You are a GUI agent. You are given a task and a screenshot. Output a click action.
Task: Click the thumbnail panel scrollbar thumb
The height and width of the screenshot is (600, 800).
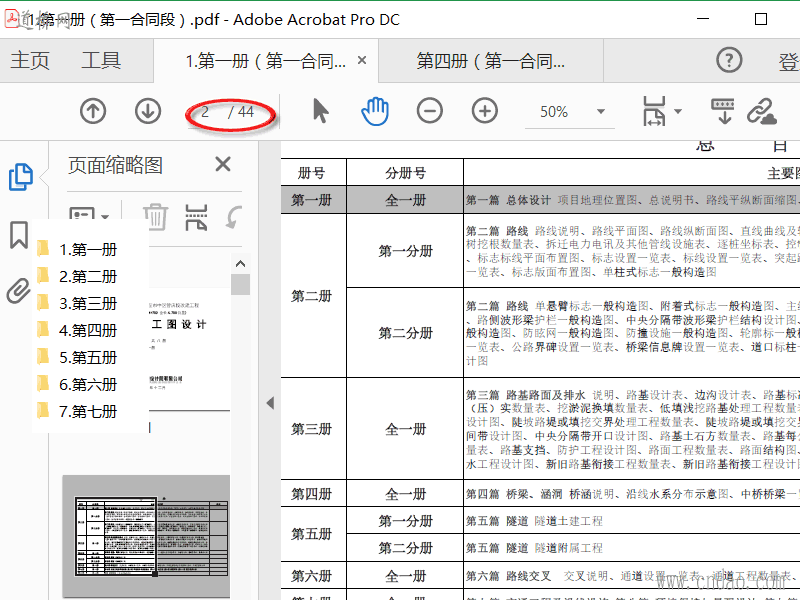pyautogui.click(x=240, y=285)
